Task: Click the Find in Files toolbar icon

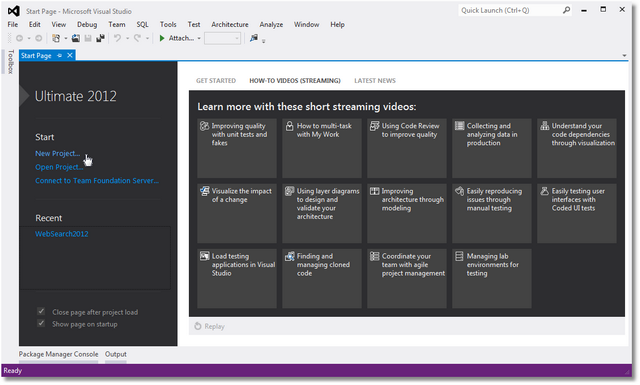Action: 254,38
